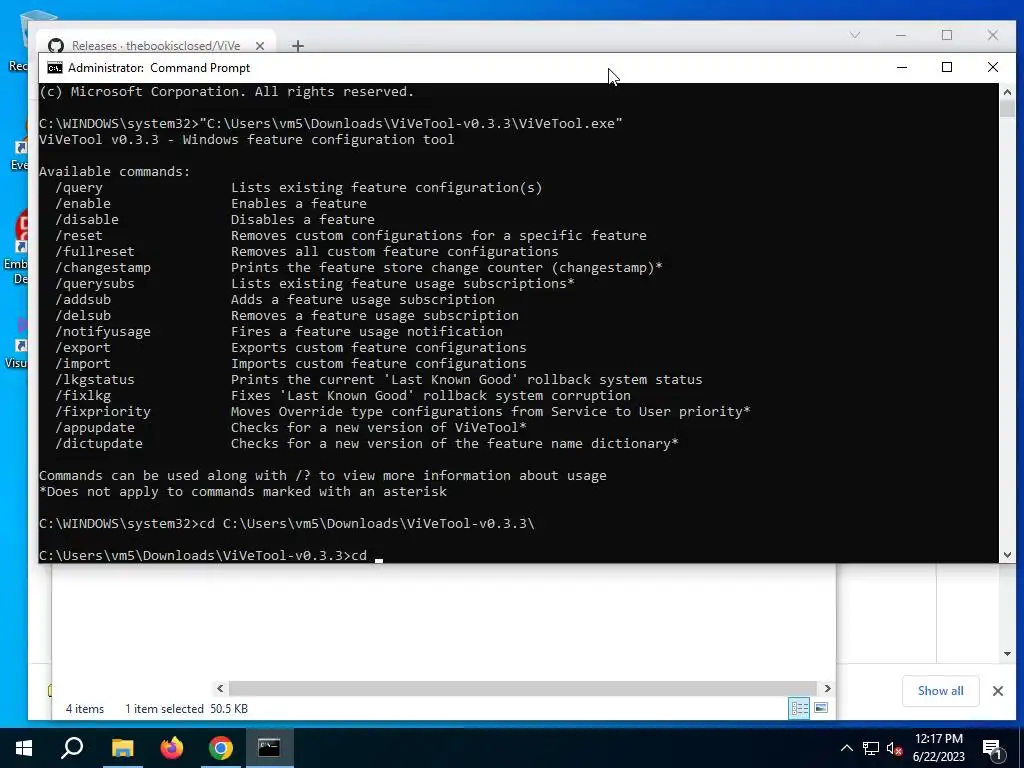
Task: Click File Explorer horizontal scrollbar right arrow
Action: point(827,688)
